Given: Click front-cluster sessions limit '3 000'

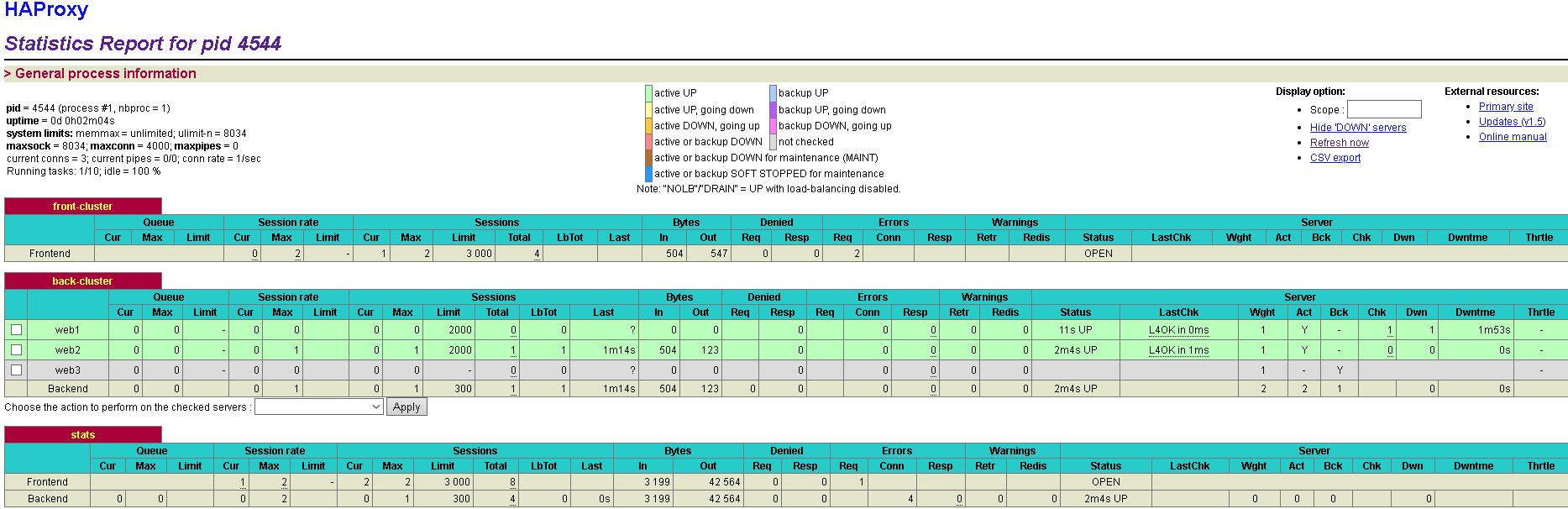Looking at the screenshot, I should click(479, 254).
